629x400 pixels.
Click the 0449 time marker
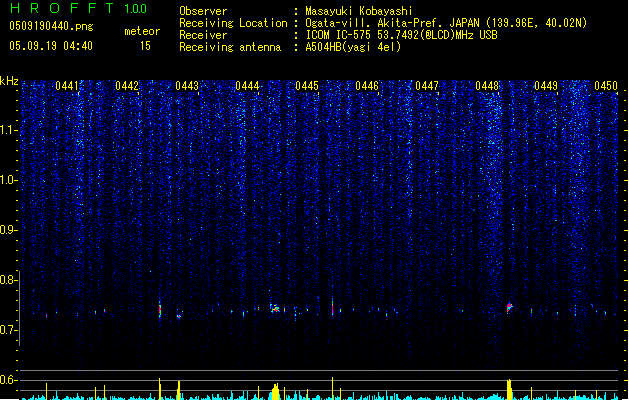(546, 86)
